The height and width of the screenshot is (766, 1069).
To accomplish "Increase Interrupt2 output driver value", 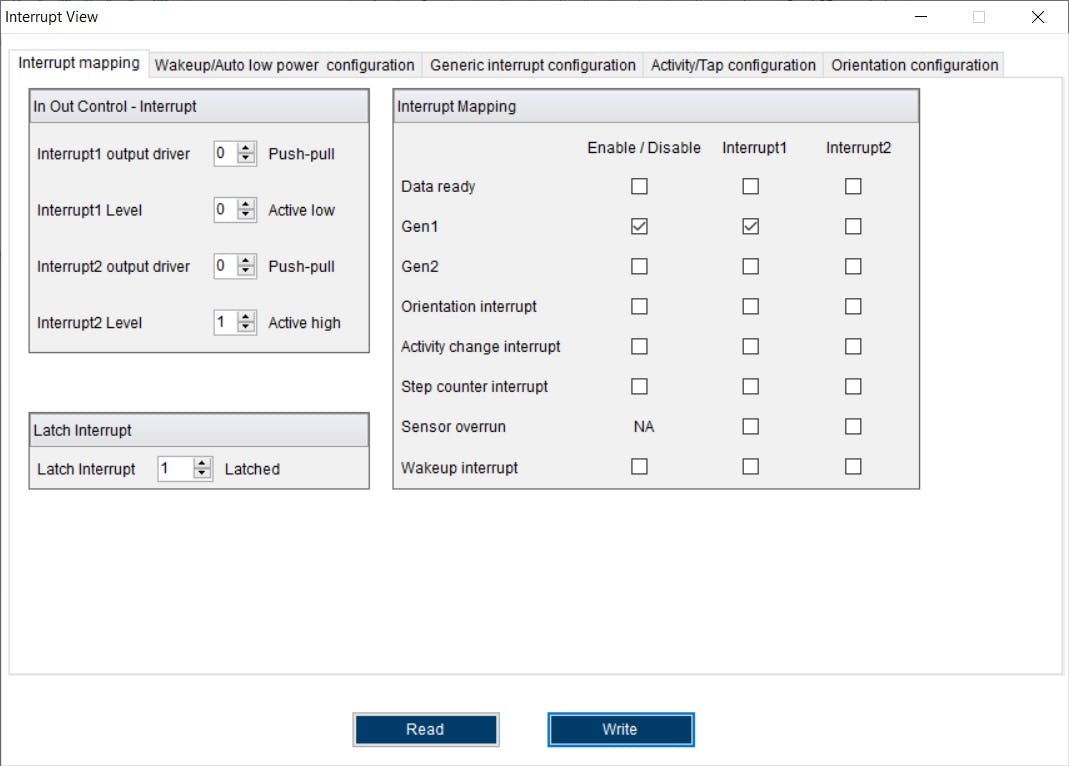I will (x=246, y=261).
